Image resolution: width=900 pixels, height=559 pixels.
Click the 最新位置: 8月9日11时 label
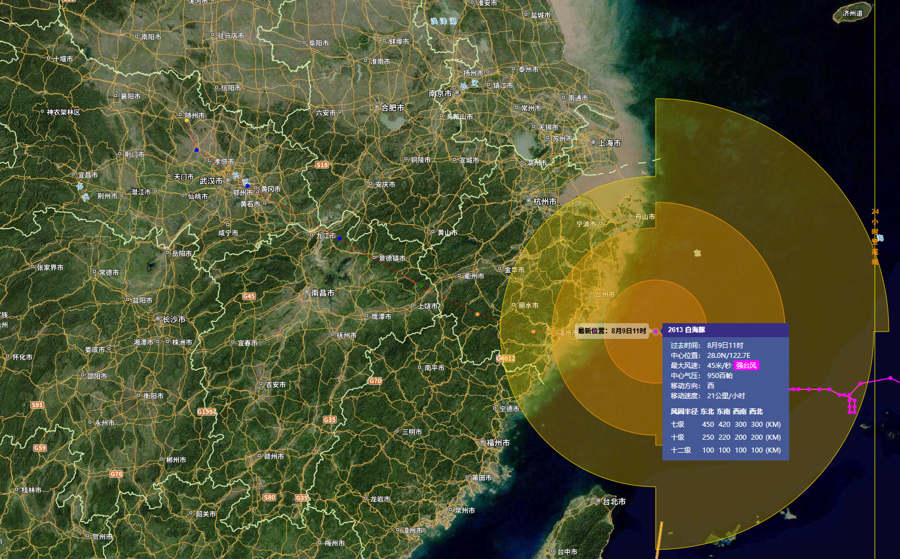[612, 331]
